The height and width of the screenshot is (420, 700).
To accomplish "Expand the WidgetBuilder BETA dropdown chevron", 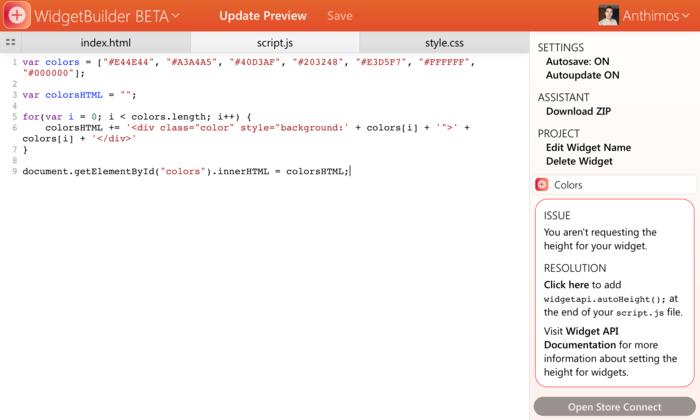I will (x=175, y=16).
